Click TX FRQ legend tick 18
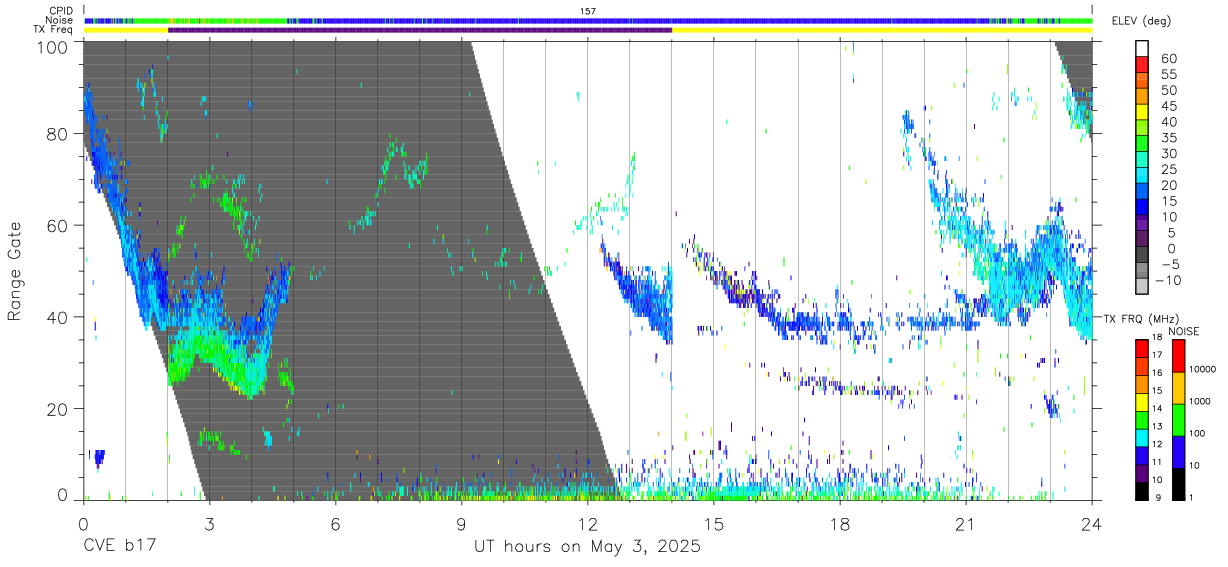 1156,337
